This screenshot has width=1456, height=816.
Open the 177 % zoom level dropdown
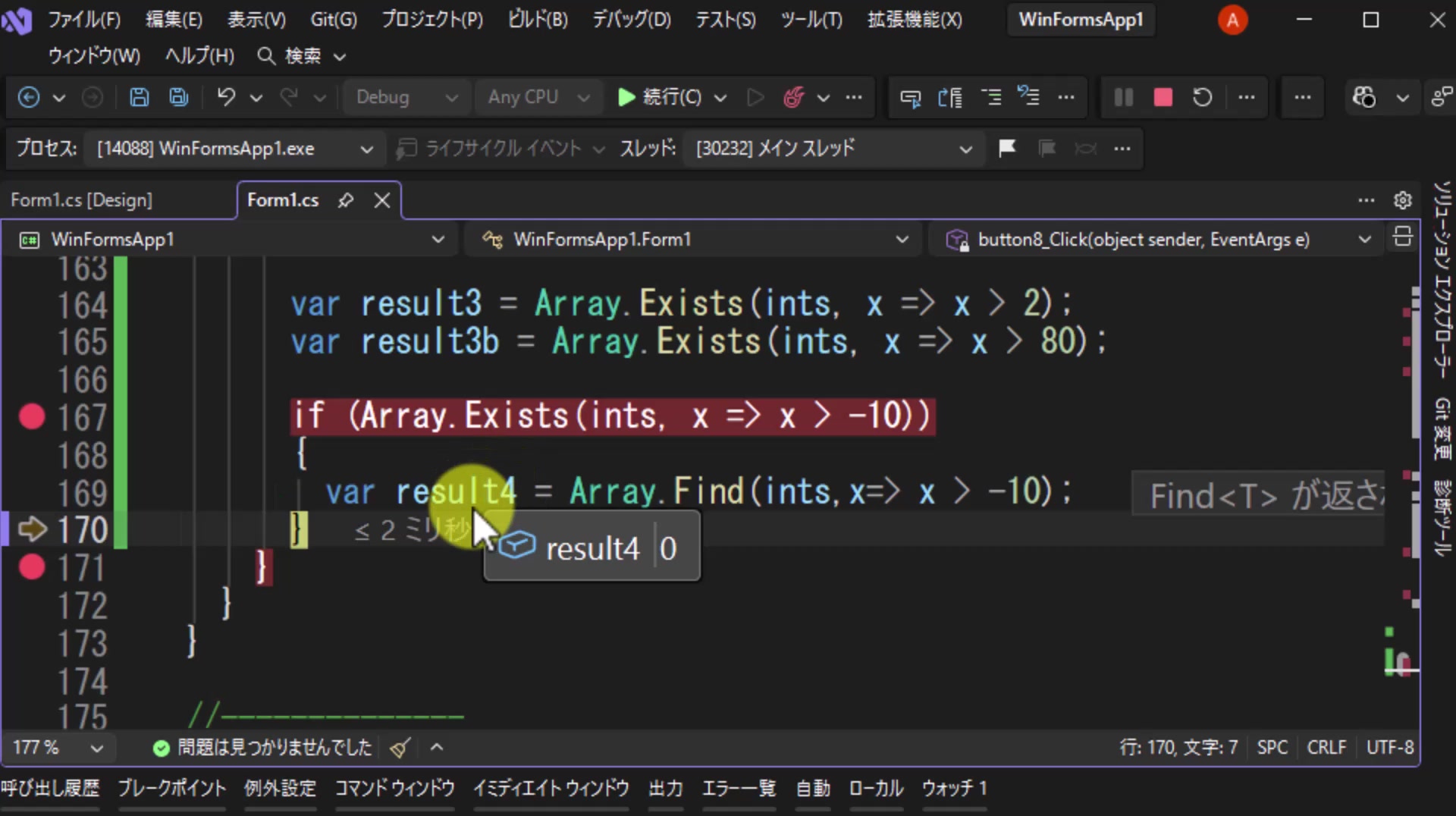pos(58,748)
